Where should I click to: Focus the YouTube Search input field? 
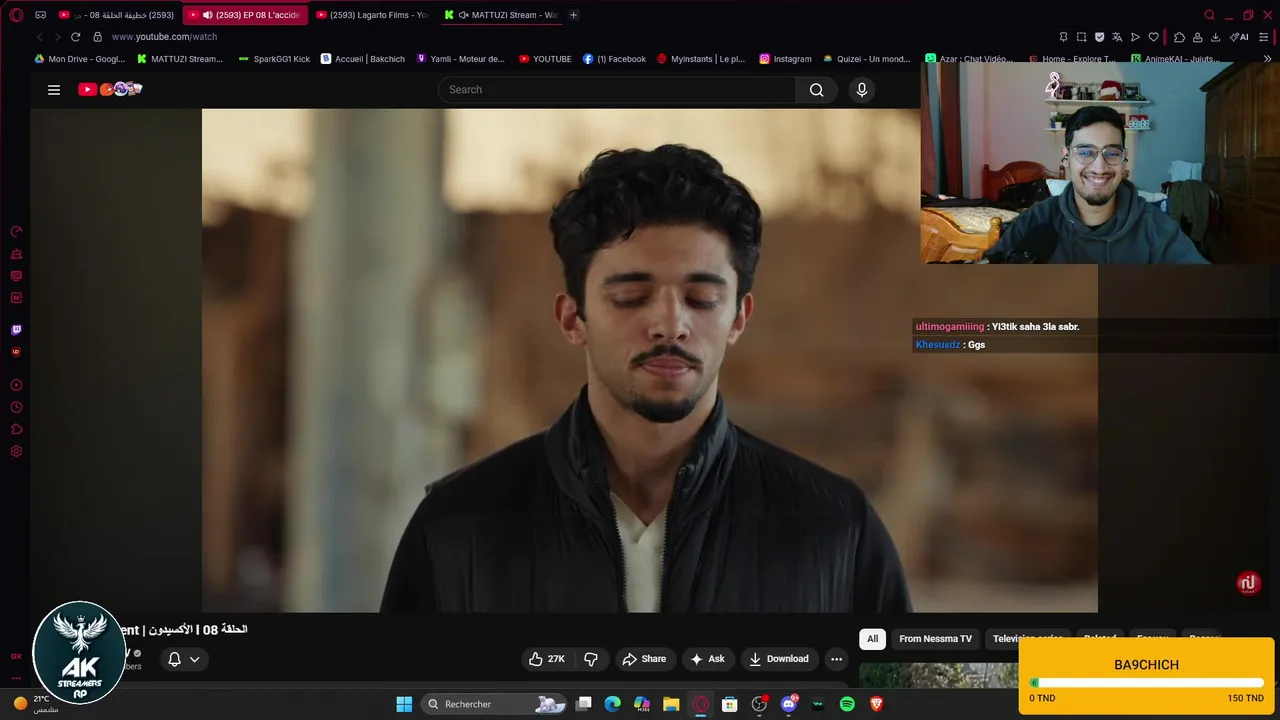click(x=617, y=90)
